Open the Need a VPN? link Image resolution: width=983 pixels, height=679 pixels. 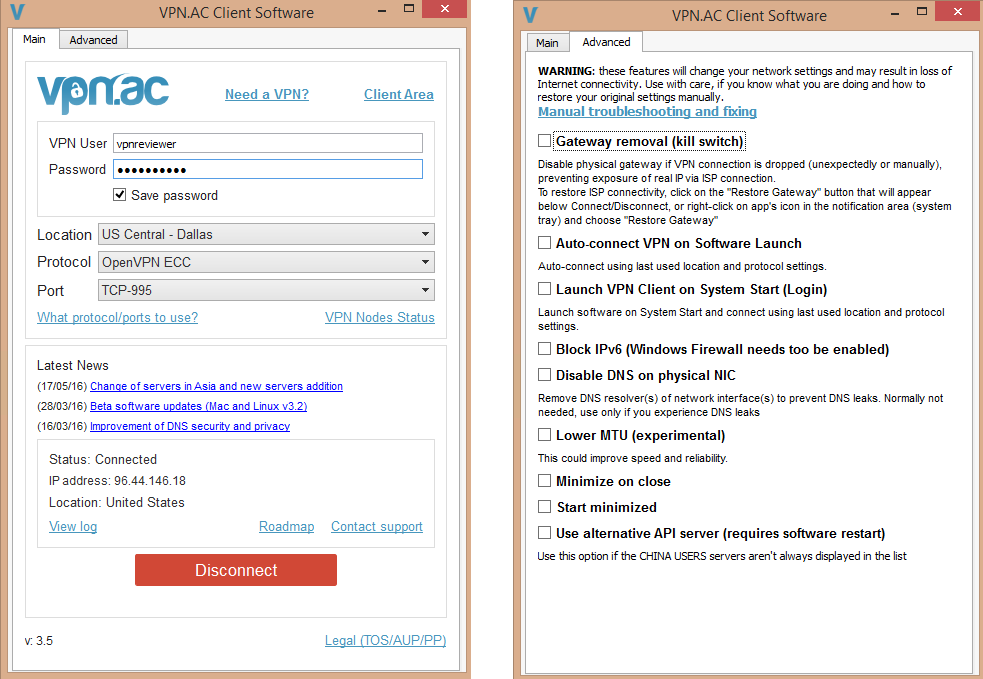[x=267, y=94]
